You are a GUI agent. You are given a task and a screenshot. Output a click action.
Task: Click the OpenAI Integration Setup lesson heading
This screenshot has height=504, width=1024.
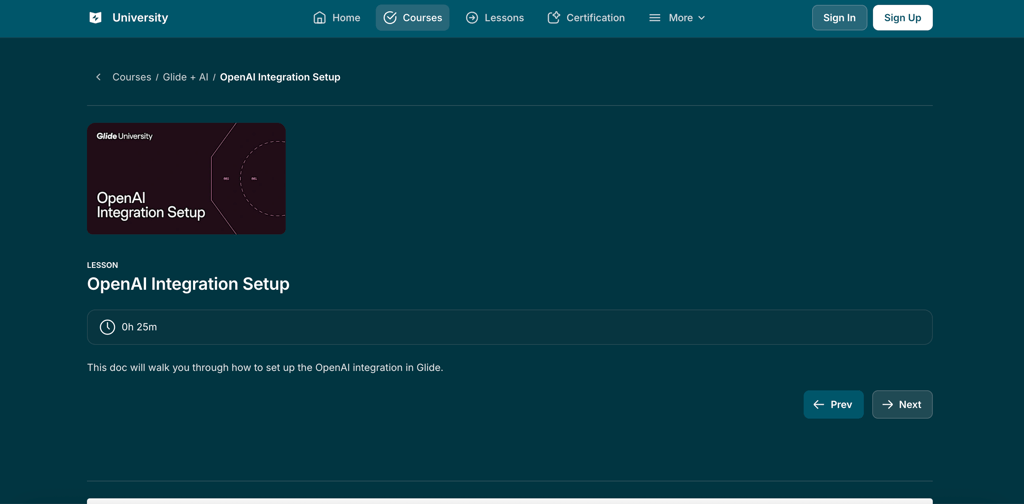pyautogui.click(x=188, y=284)
